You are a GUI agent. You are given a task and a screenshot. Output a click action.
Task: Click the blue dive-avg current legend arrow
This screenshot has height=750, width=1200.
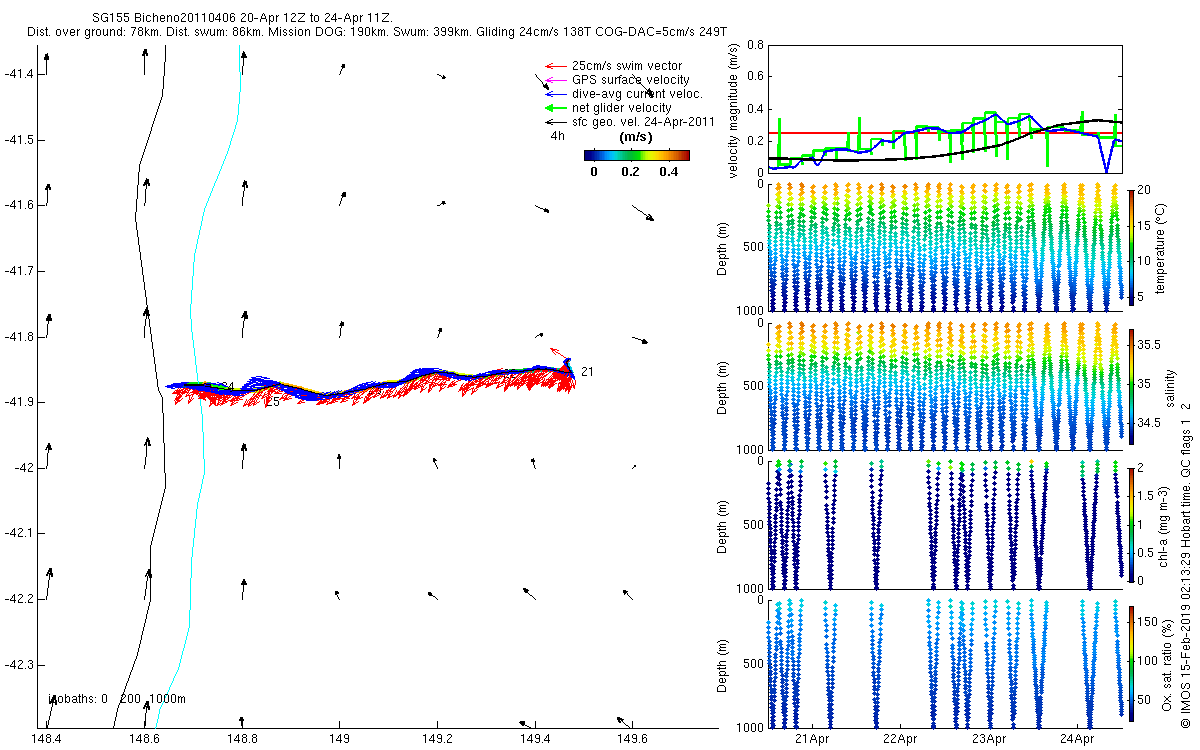coord(555,94)
